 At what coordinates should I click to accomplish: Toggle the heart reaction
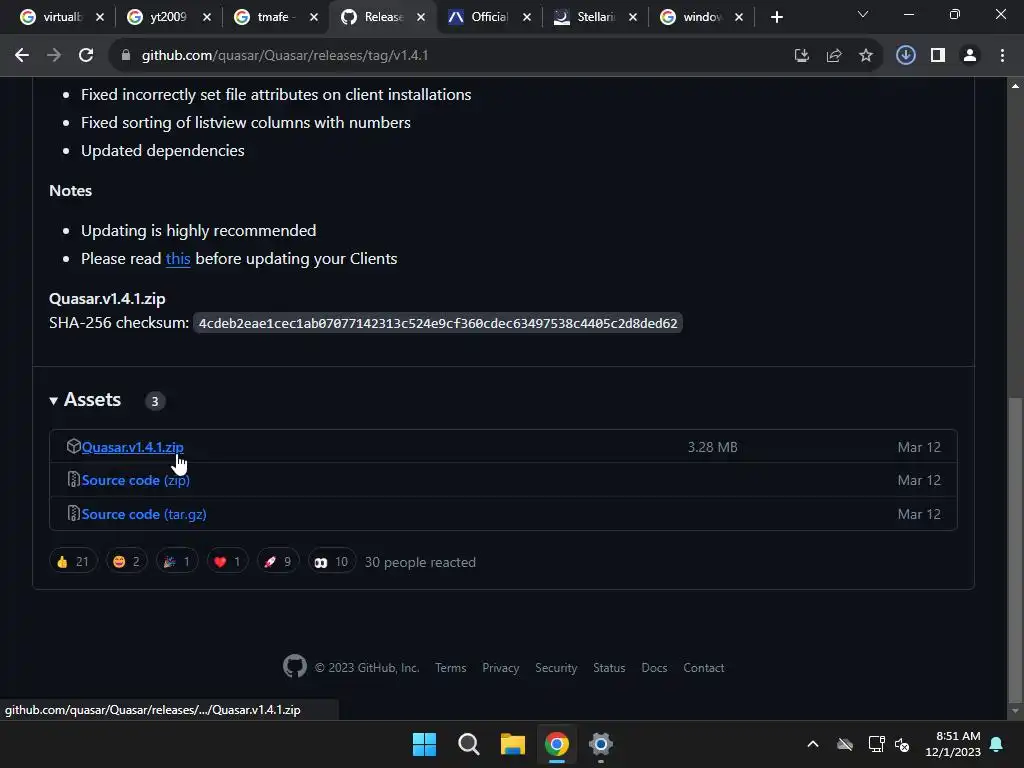pyautogui.click(x=227, y=562)
